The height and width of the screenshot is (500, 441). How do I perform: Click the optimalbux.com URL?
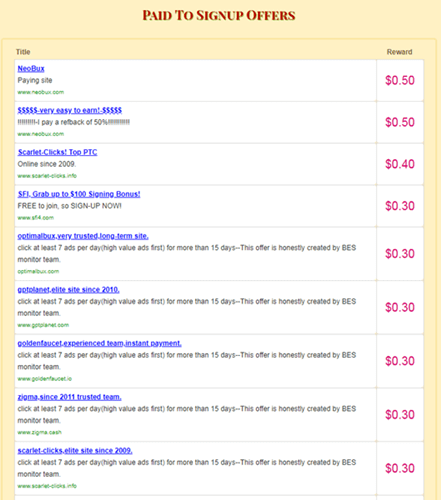(38, 272)
